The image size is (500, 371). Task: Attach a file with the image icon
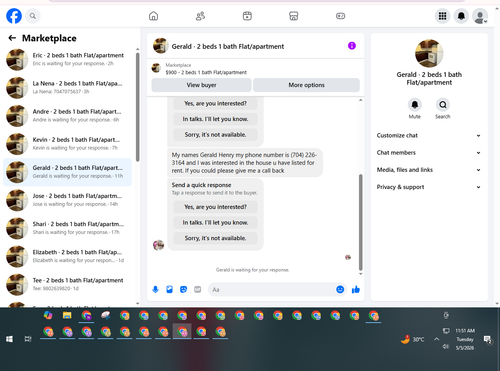click(x=169, y=289)
